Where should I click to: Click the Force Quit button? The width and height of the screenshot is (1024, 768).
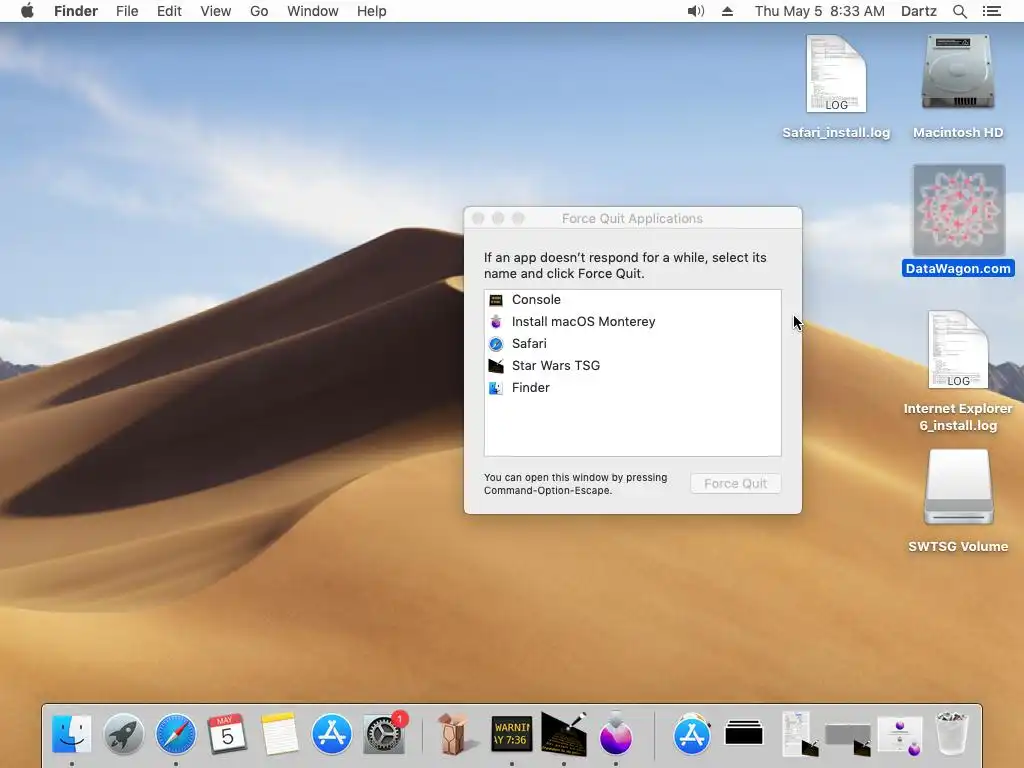[x=735, y=483]
